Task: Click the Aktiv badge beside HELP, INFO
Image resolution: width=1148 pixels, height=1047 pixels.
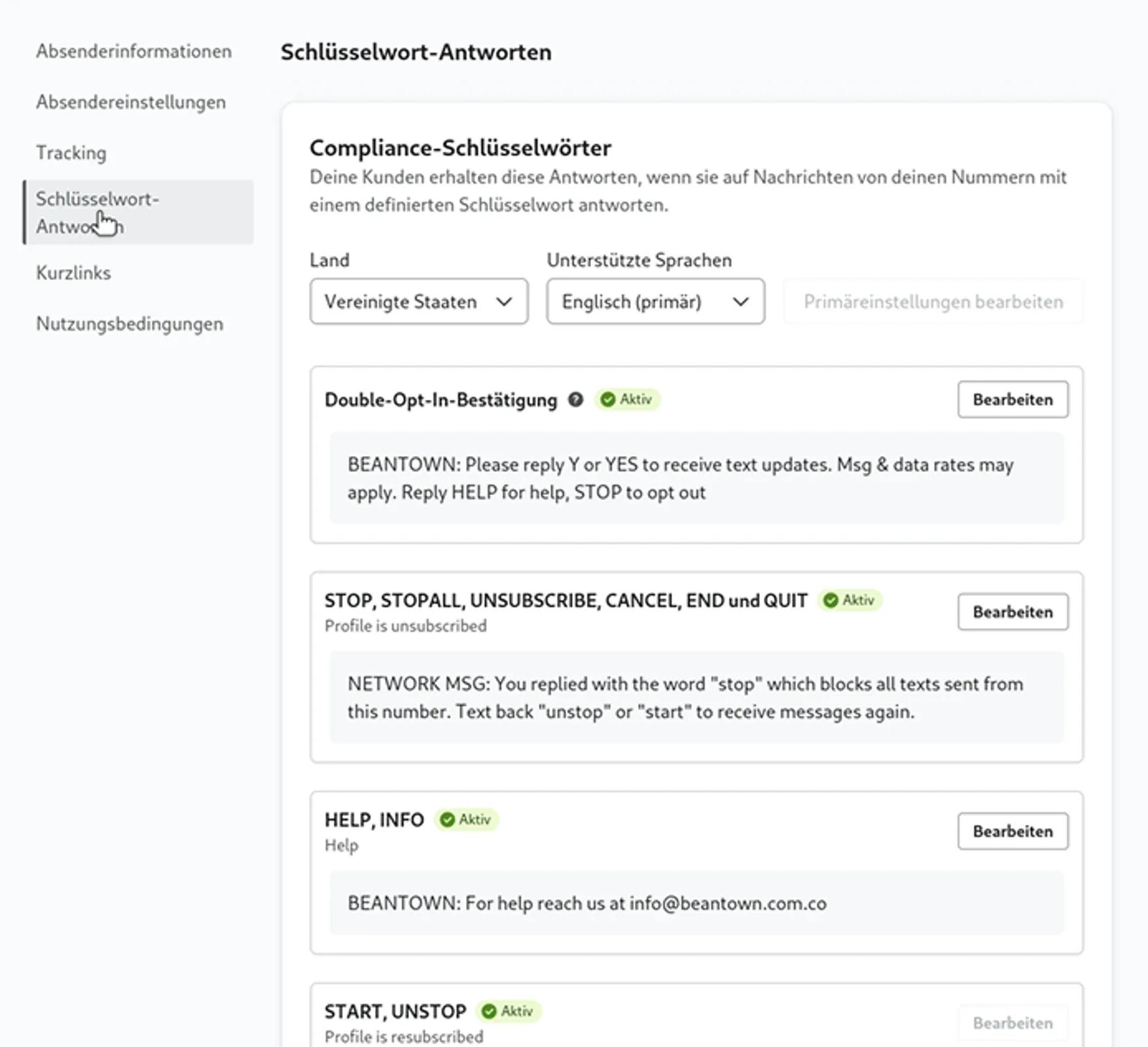Action: 466,819
